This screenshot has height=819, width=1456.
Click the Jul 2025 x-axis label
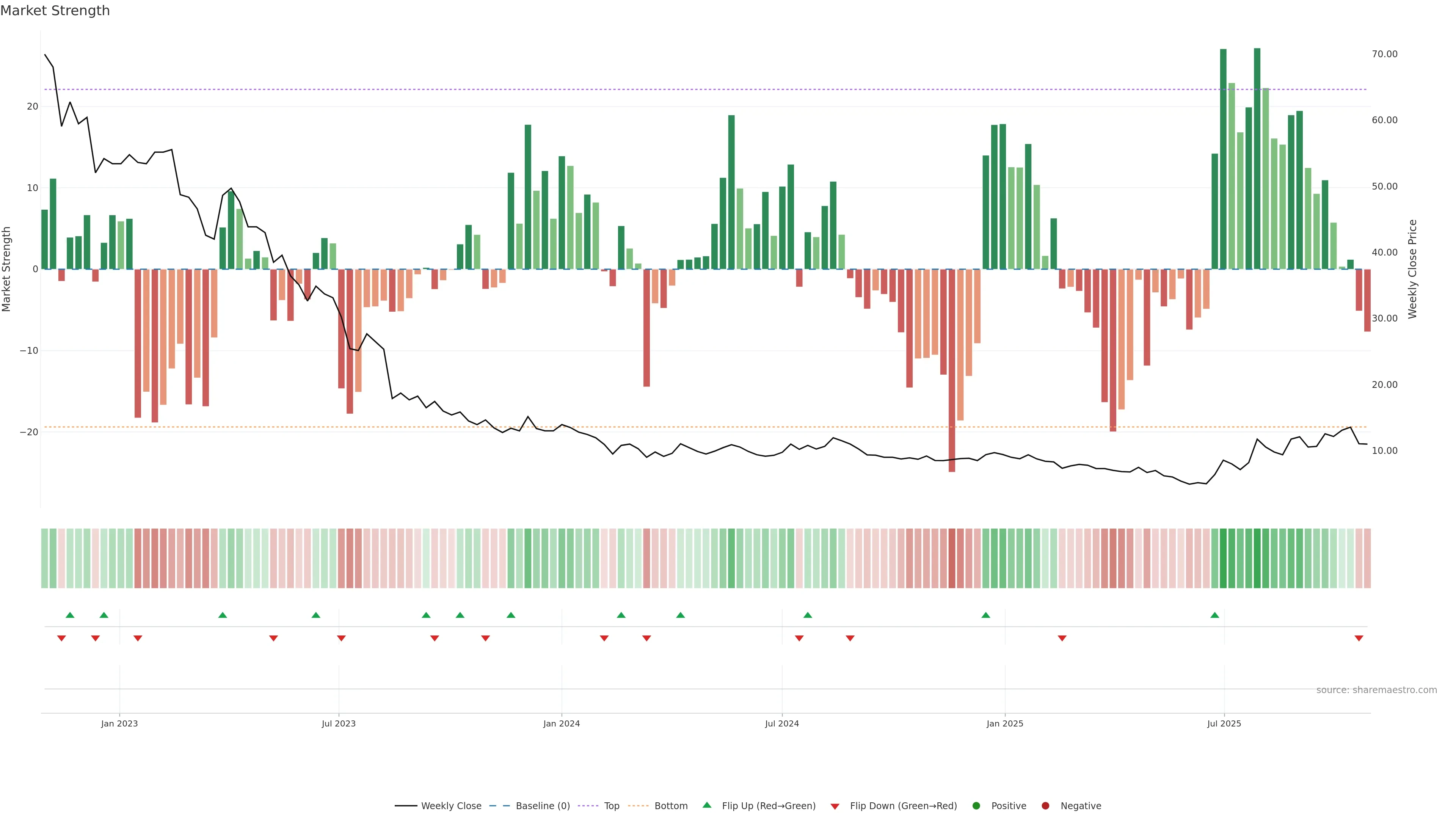1224,724
